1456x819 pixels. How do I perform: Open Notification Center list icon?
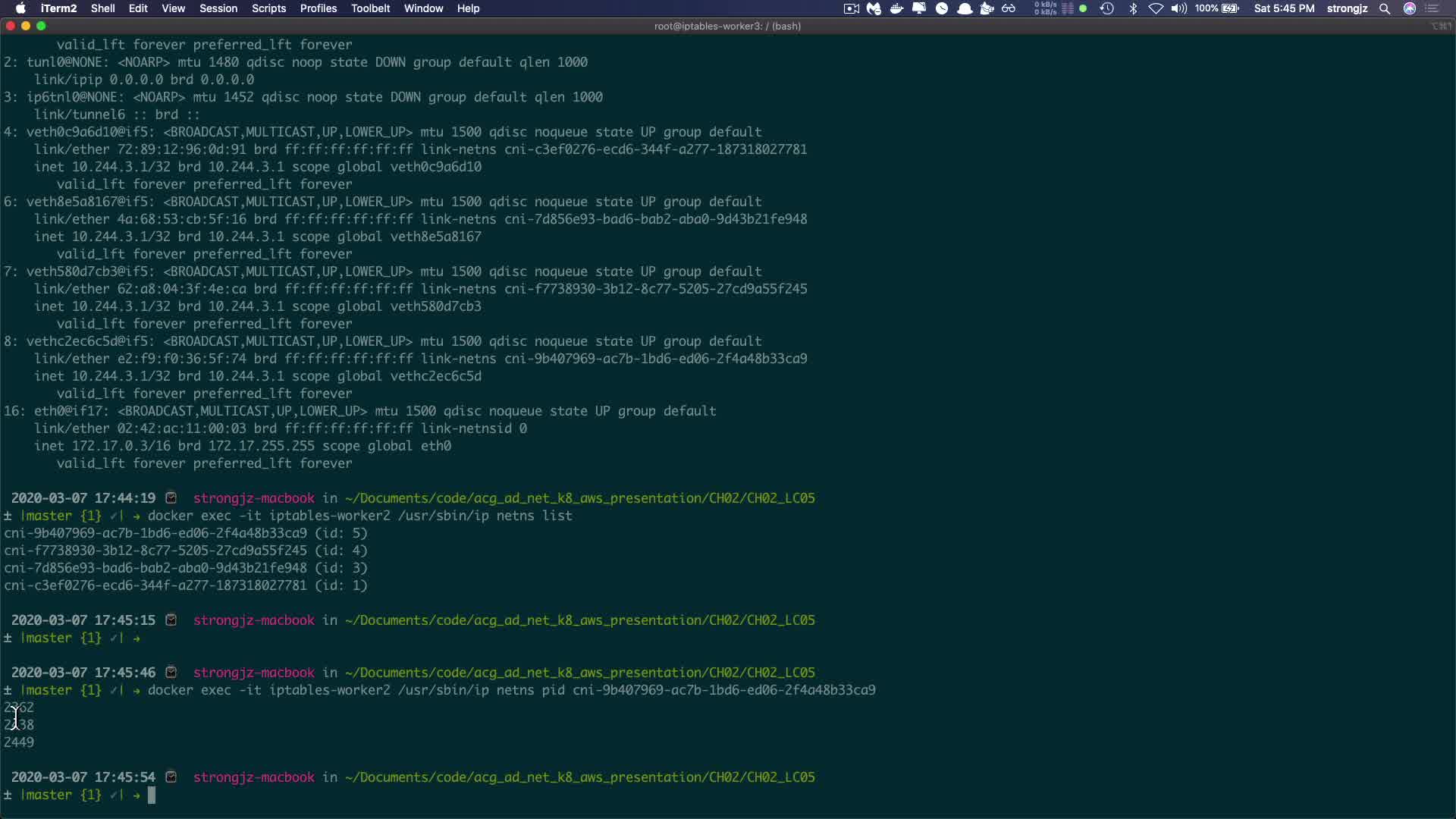click(1432, 8)
